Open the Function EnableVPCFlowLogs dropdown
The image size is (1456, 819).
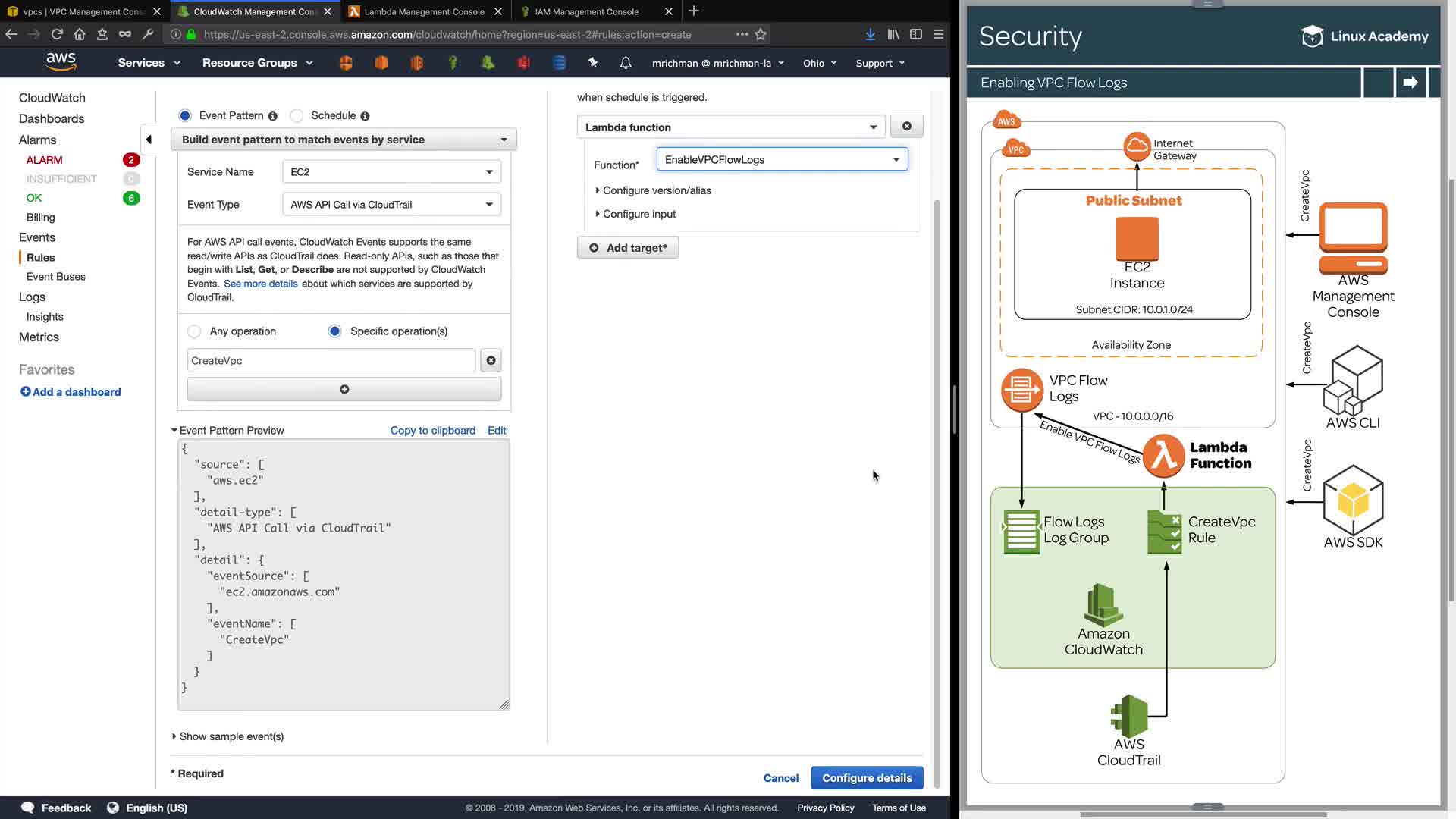[x=782, y=160]
